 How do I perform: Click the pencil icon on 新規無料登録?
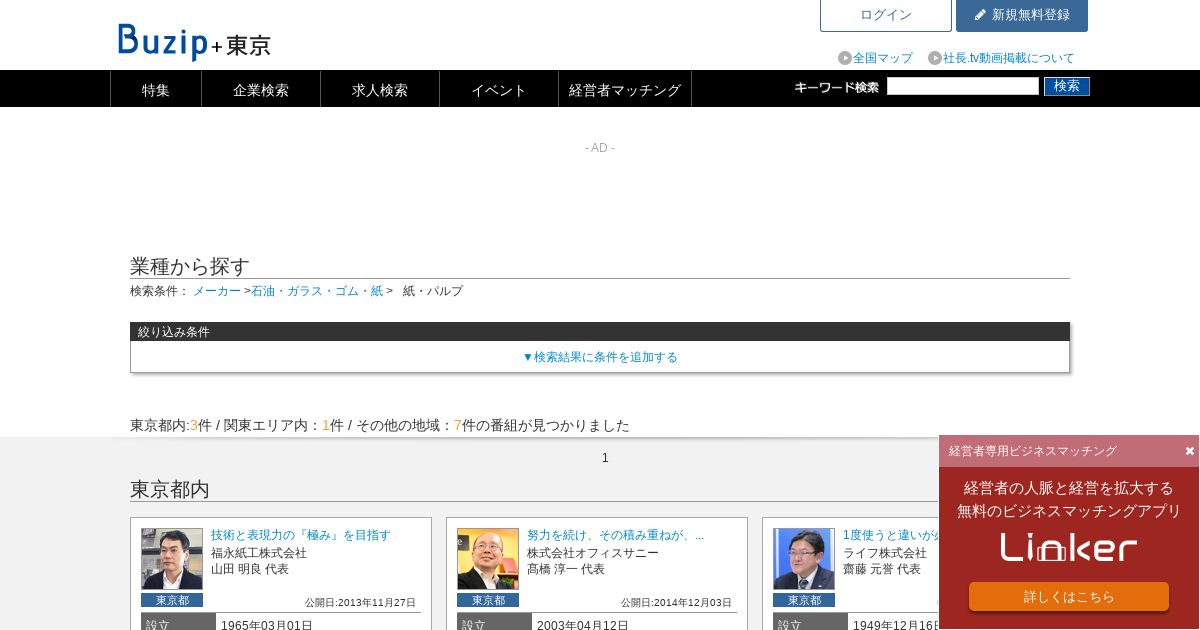[x=980, y=15]
